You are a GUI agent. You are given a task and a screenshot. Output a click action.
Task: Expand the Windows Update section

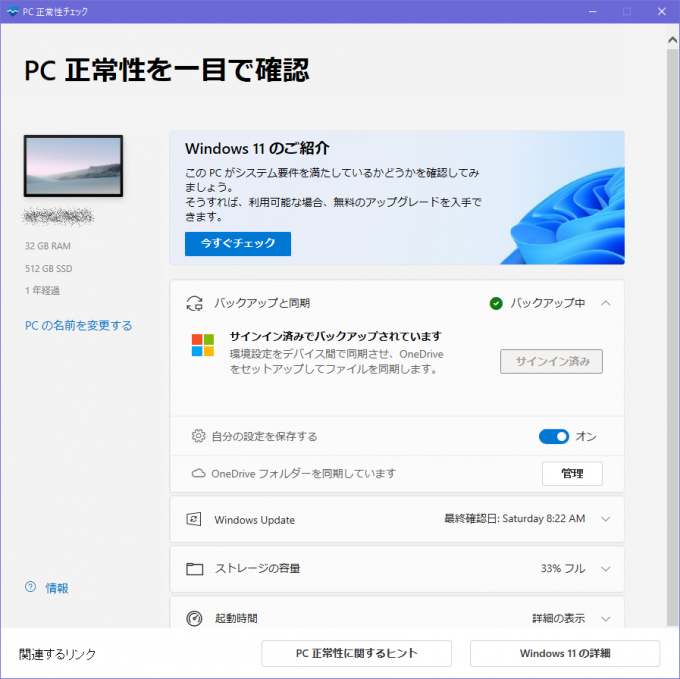[x=606, y=519]
